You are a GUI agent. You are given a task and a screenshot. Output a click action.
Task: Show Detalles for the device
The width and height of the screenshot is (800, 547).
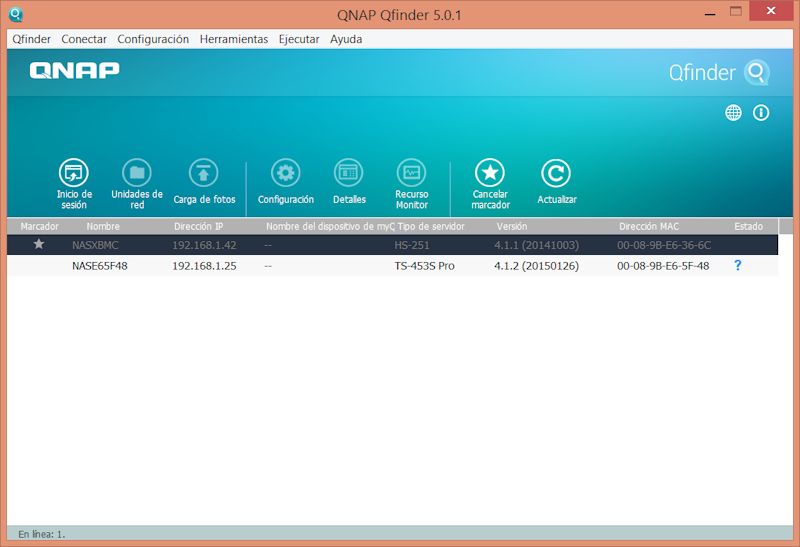click(x=349, y=173)
